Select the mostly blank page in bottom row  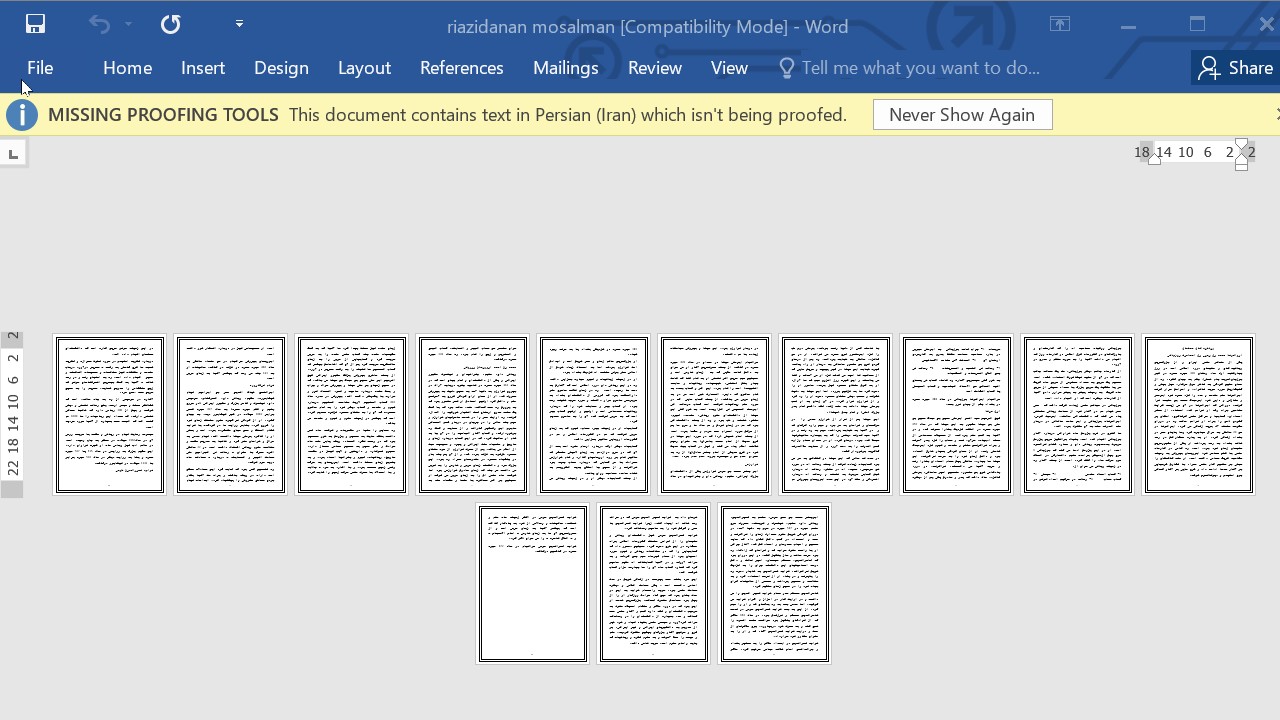coord(533,584)
